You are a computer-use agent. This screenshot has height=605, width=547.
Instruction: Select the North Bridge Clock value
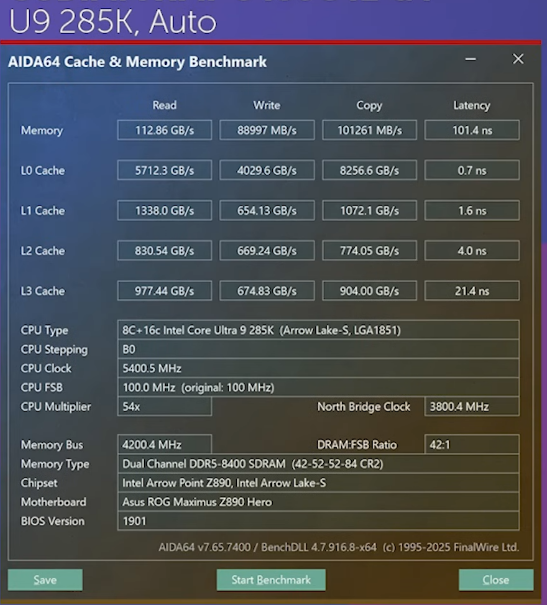tap(472, 406)
